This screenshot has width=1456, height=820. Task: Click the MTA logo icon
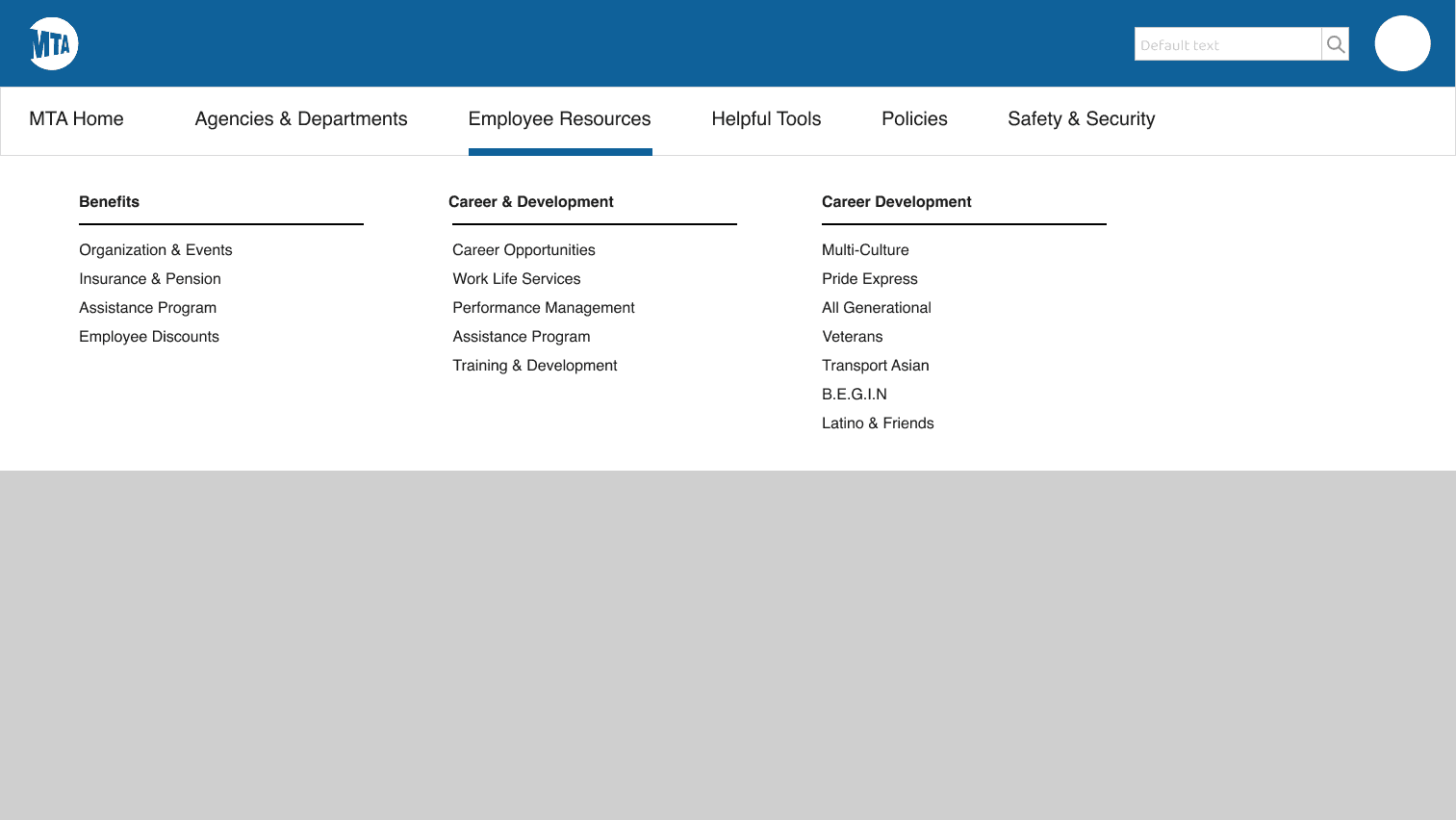point(53,44)
